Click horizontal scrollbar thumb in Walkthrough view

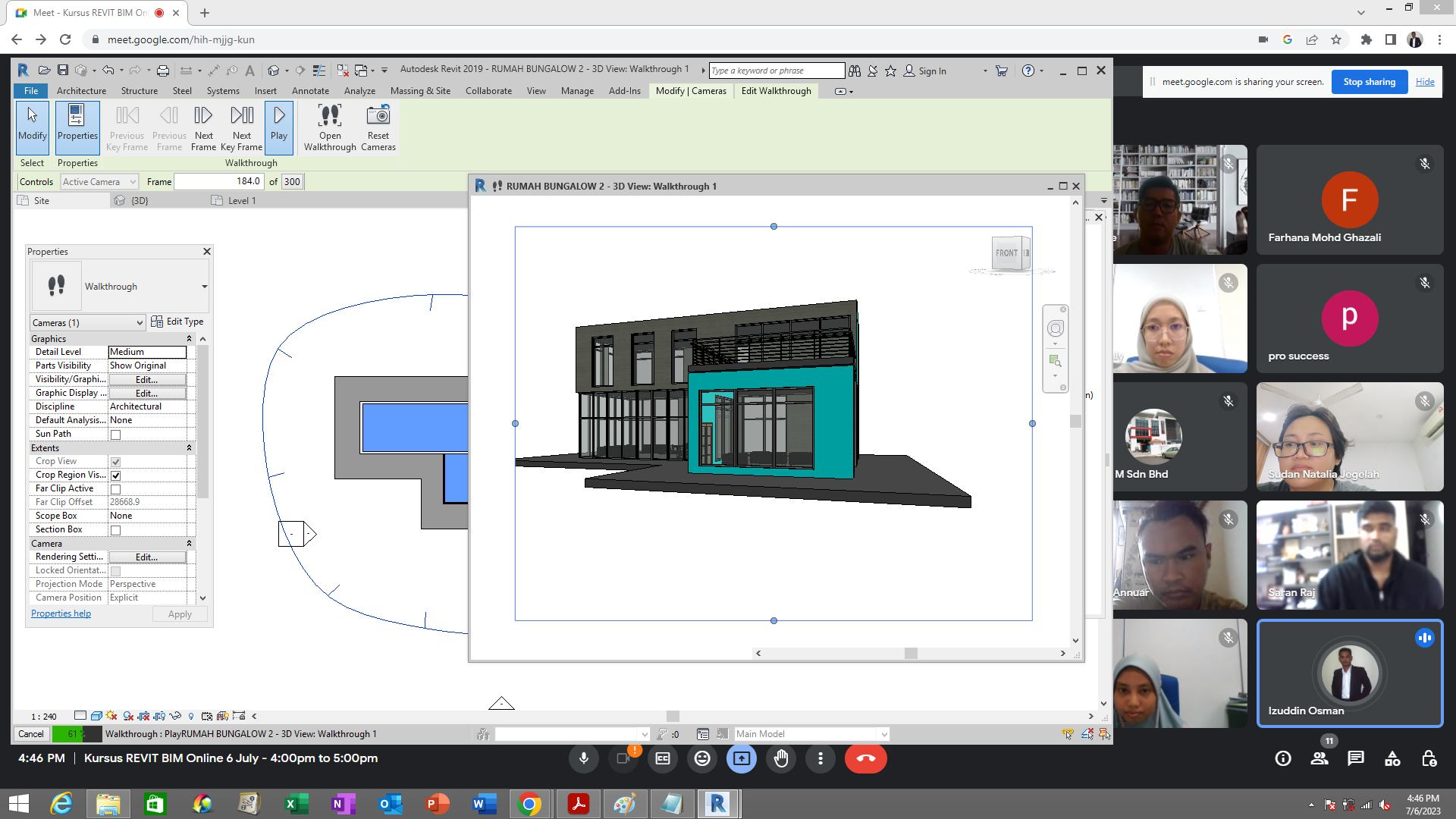coord(911,653)
